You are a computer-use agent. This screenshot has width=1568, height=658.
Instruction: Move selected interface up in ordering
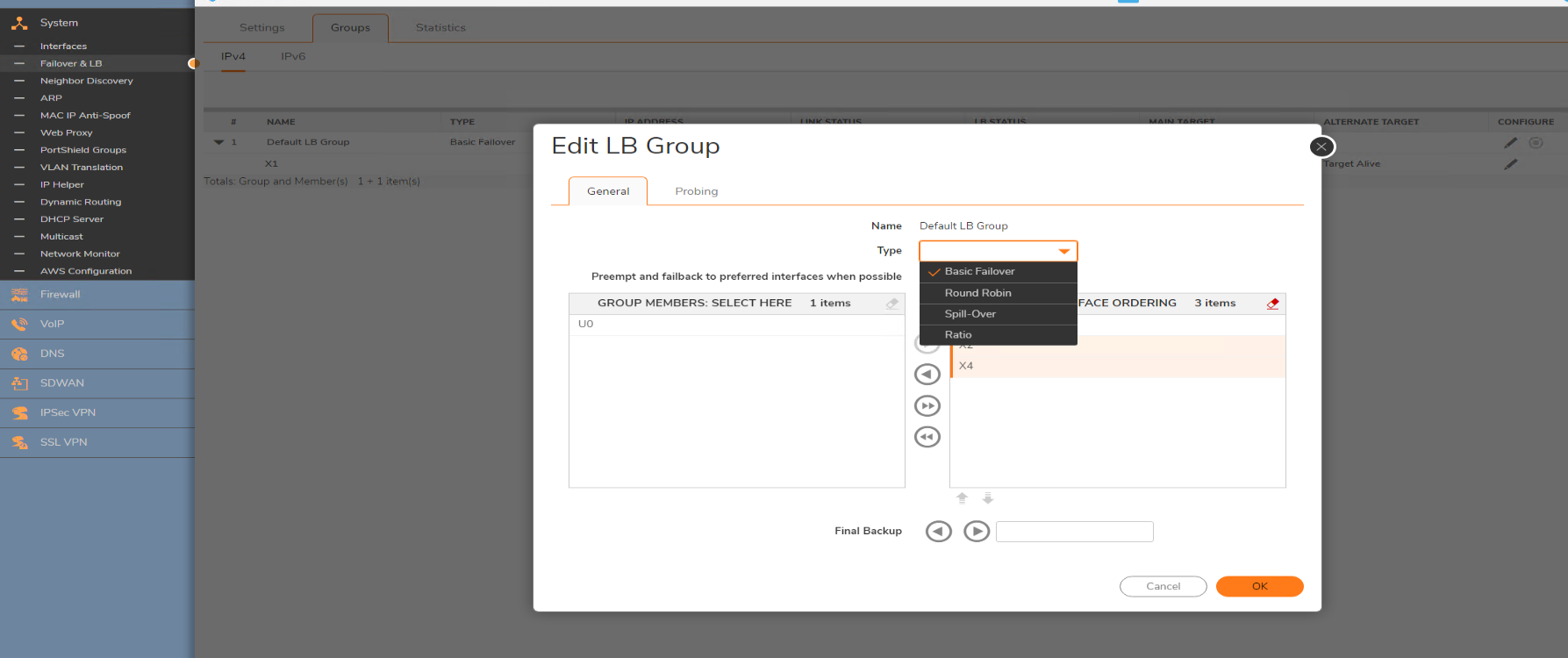[962, 498]
